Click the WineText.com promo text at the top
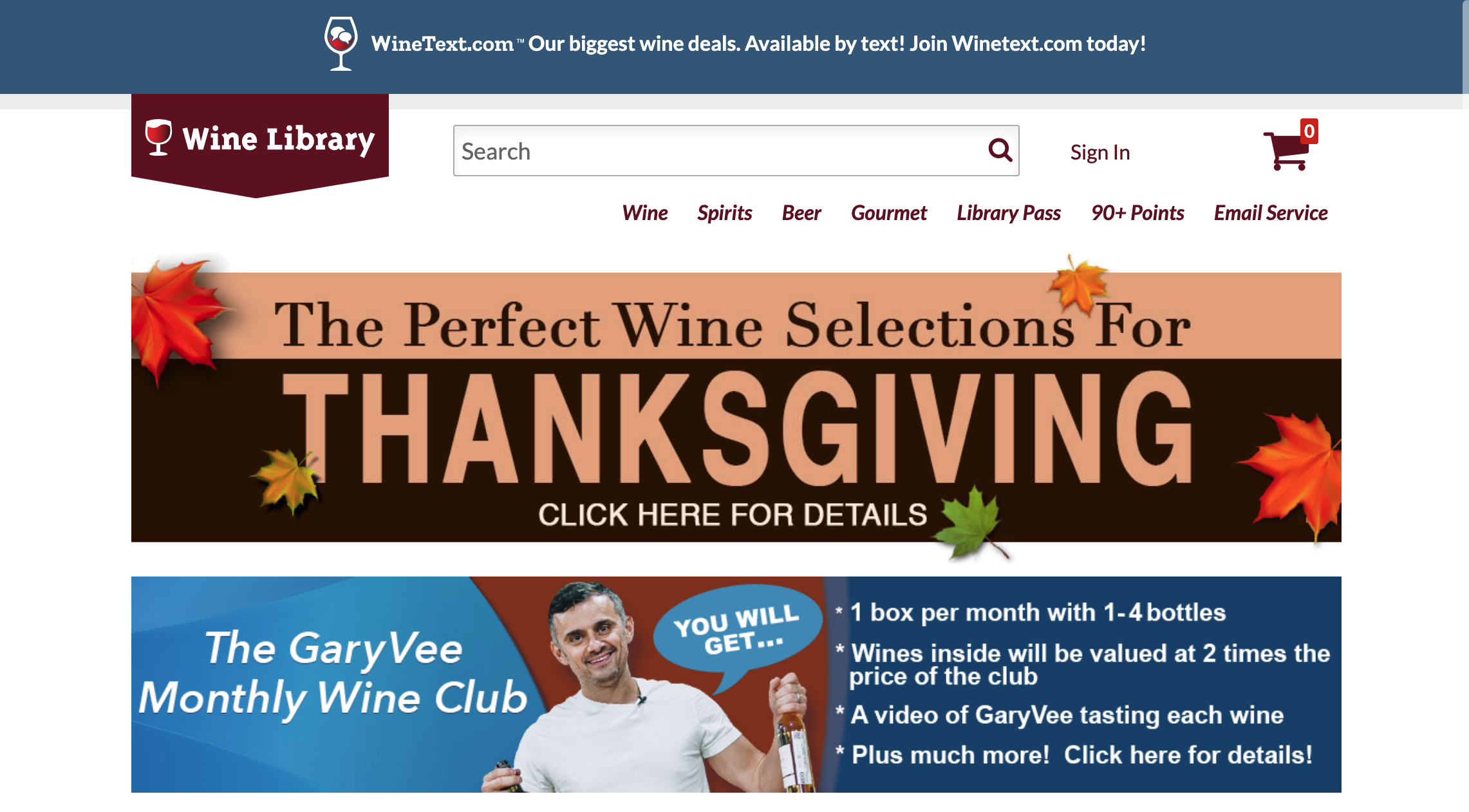Viewport: 1469px width, 812px height. tap(758, 44)
